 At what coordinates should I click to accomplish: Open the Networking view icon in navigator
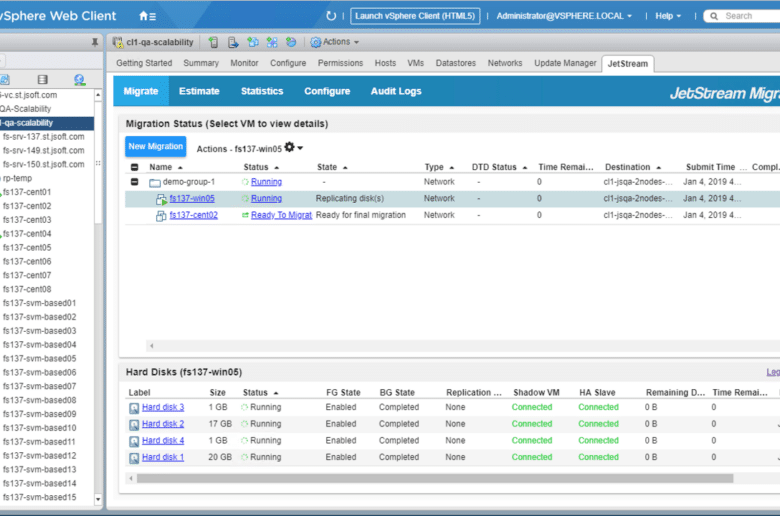pos(80,79)
